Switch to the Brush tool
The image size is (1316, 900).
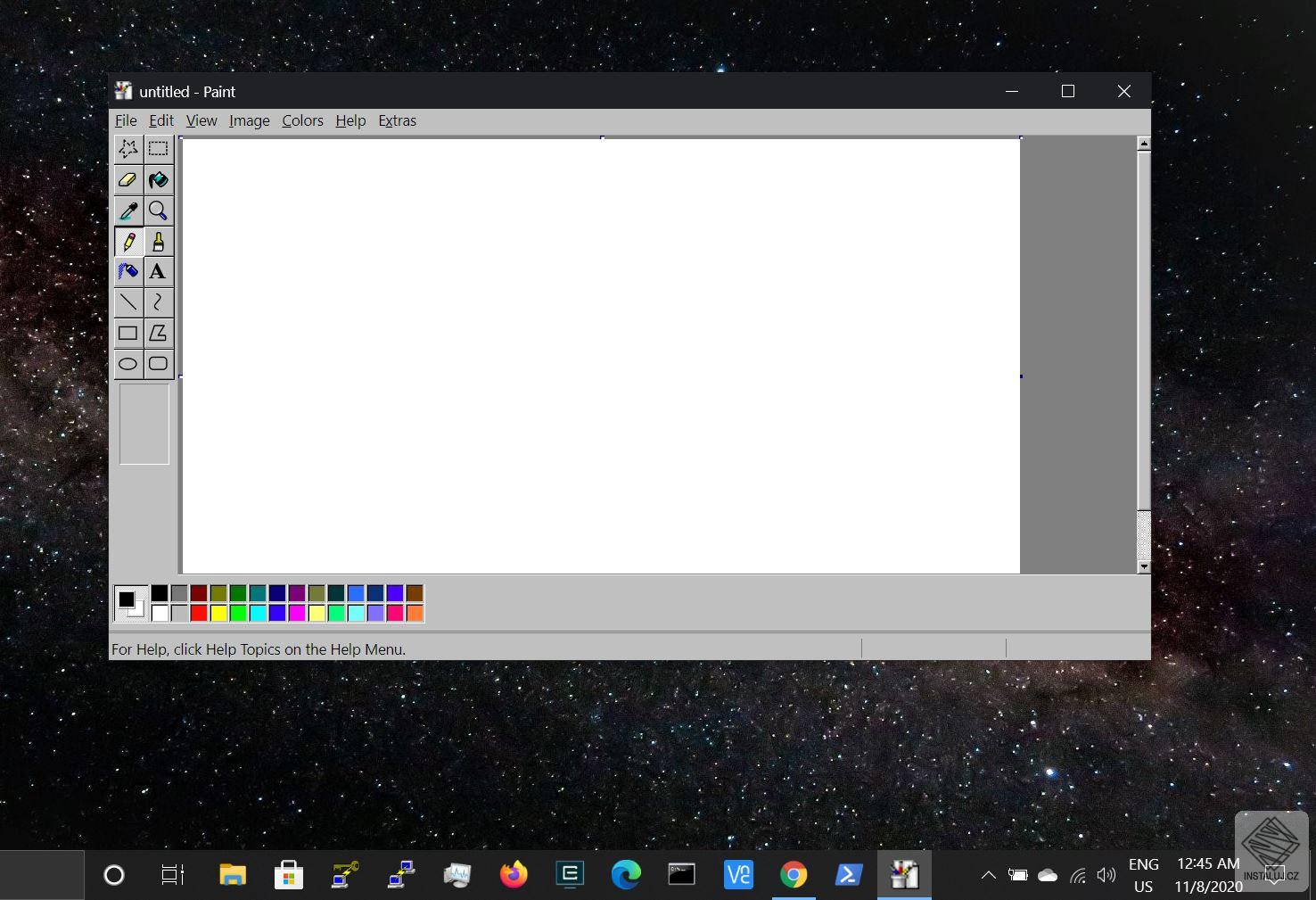pos(159,242)
